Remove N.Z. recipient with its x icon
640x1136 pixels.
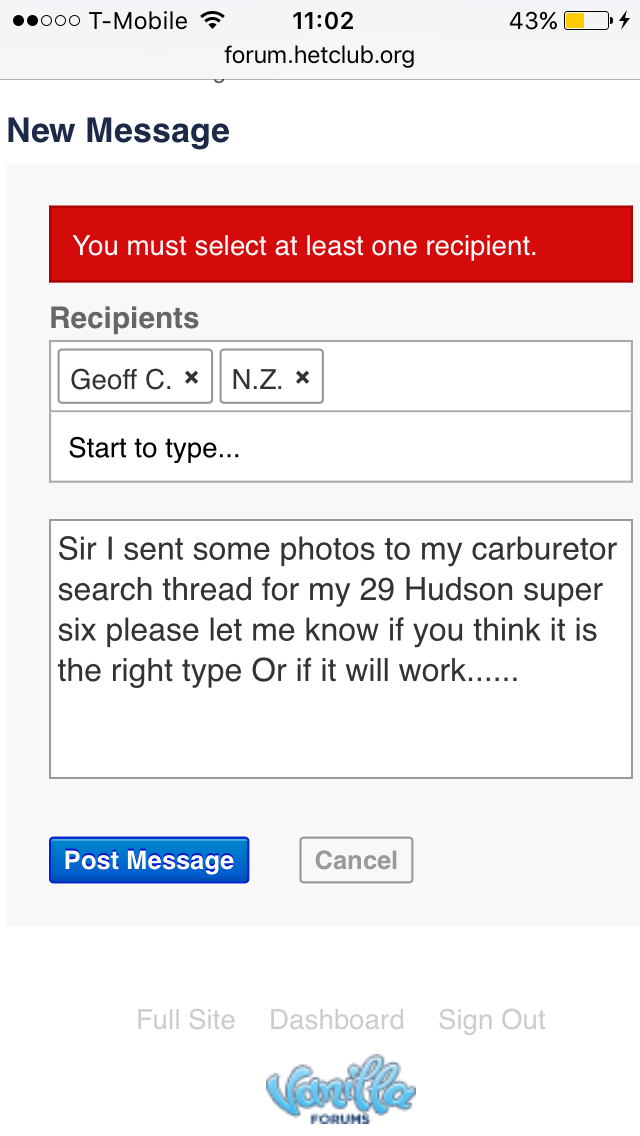pos(303,378)
